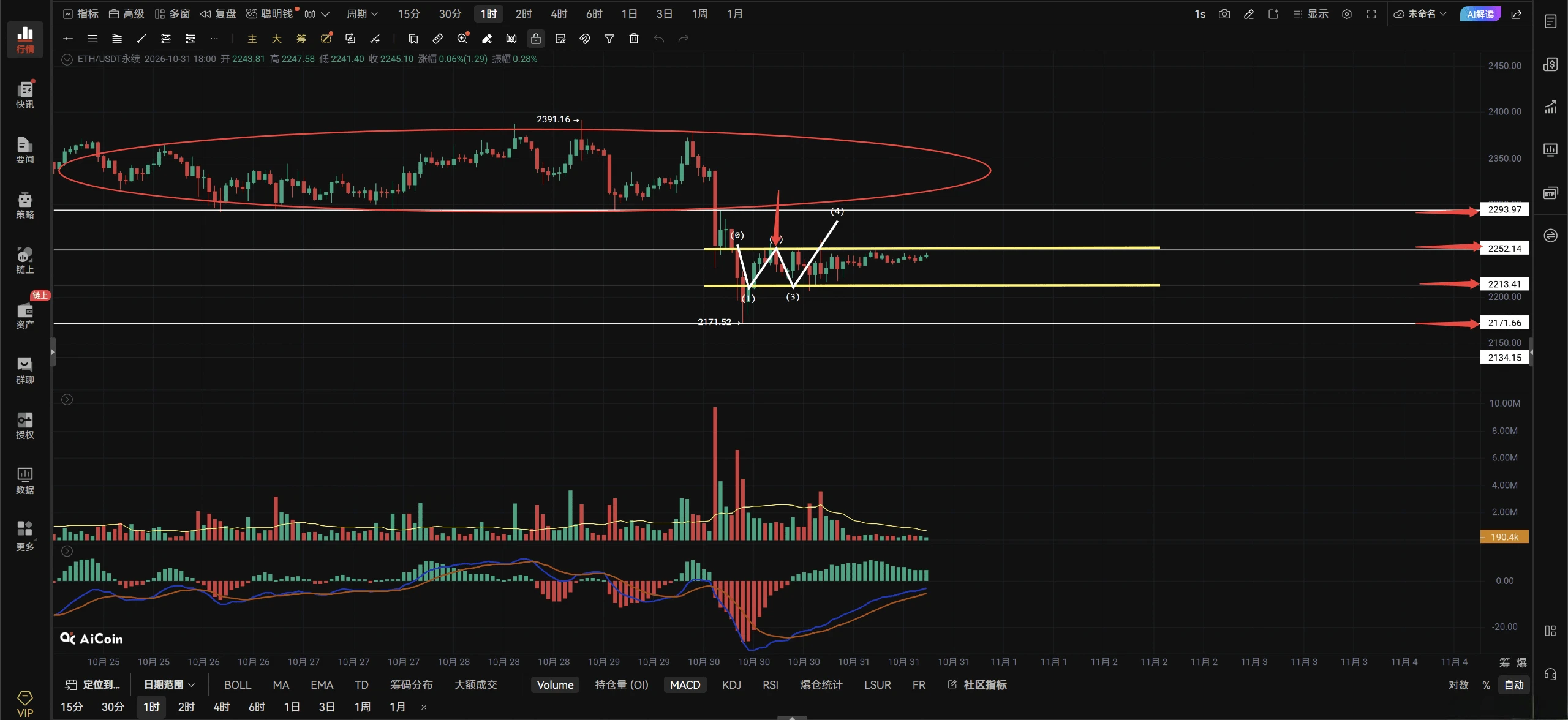This screenshot has height=720, width=1568.
Task: Click the 定位到 locate button
Action: [x=93, y=684]
